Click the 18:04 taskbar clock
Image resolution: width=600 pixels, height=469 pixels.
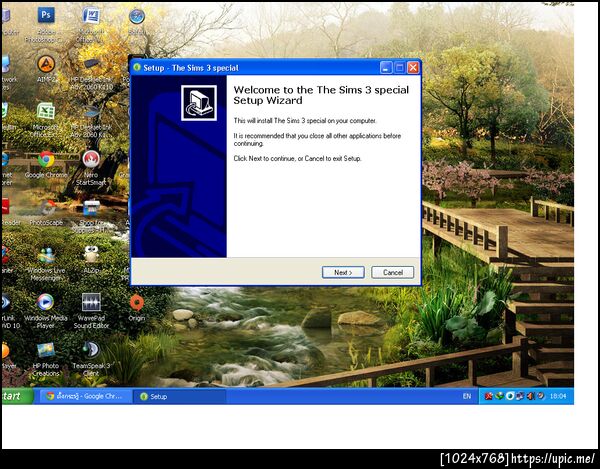(x=558, y=396)
